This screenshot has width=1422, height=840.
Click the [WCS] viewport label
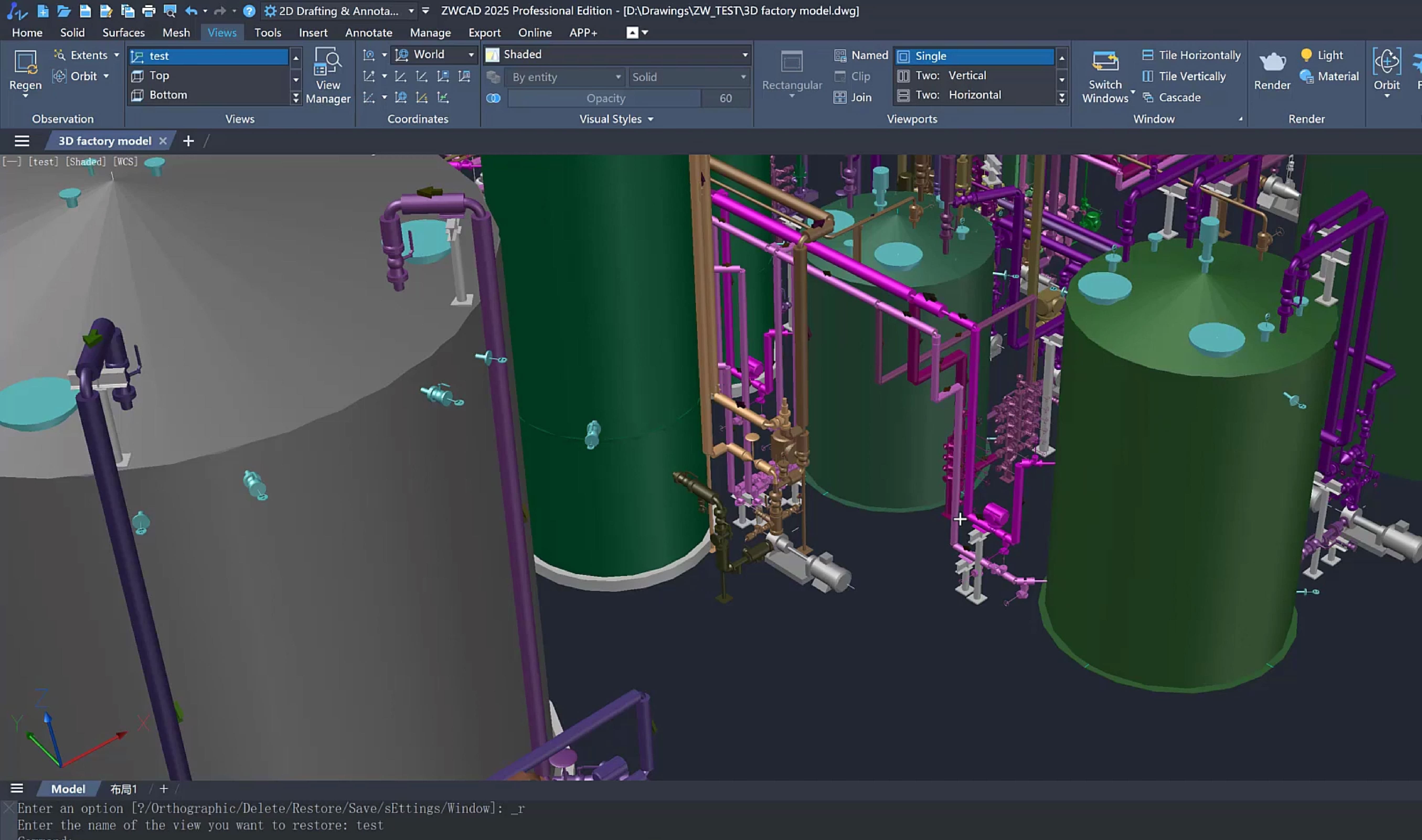pos(126,162)
